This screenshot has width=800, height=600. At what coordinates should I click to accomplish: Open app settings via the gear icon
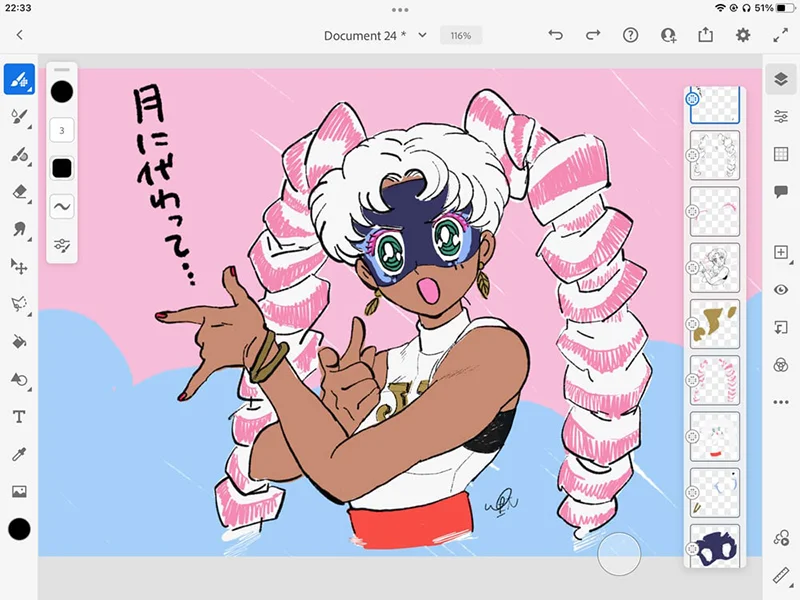743,35
